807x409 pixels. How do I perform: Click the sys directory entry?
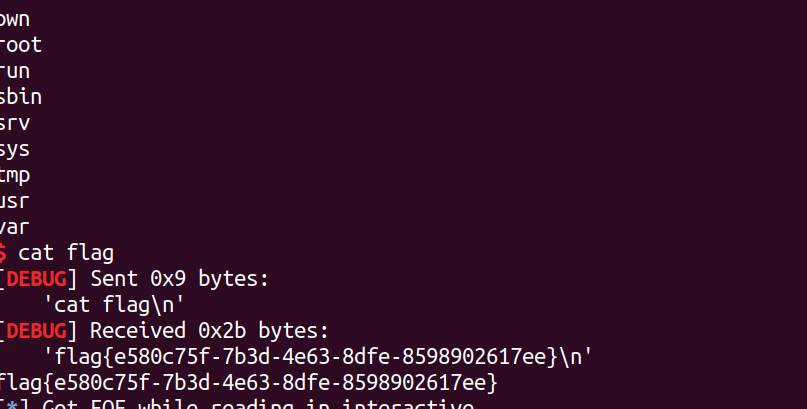click(x=15, y=150)
